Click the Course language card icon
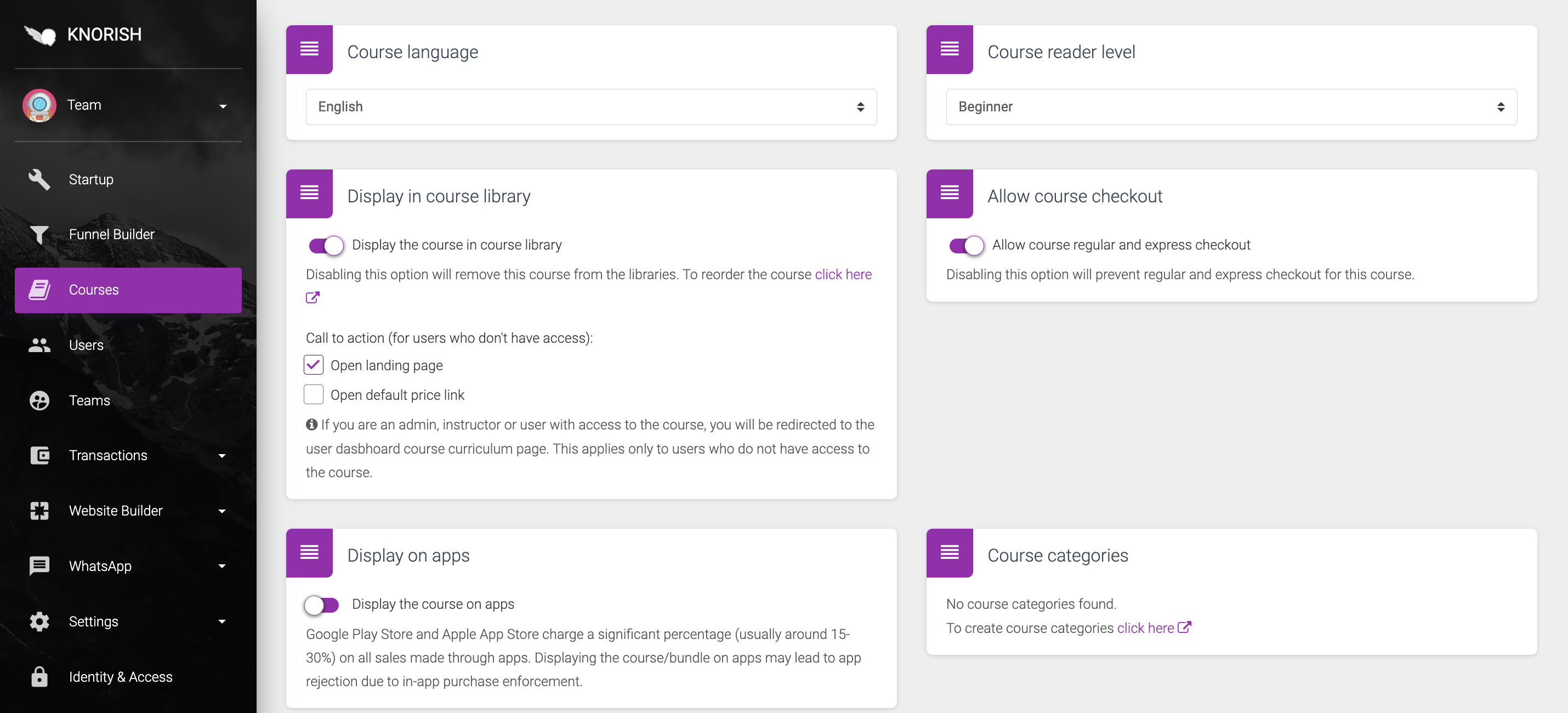The width and height of the screenshot is (1568, 713). (x=309, y=49)
